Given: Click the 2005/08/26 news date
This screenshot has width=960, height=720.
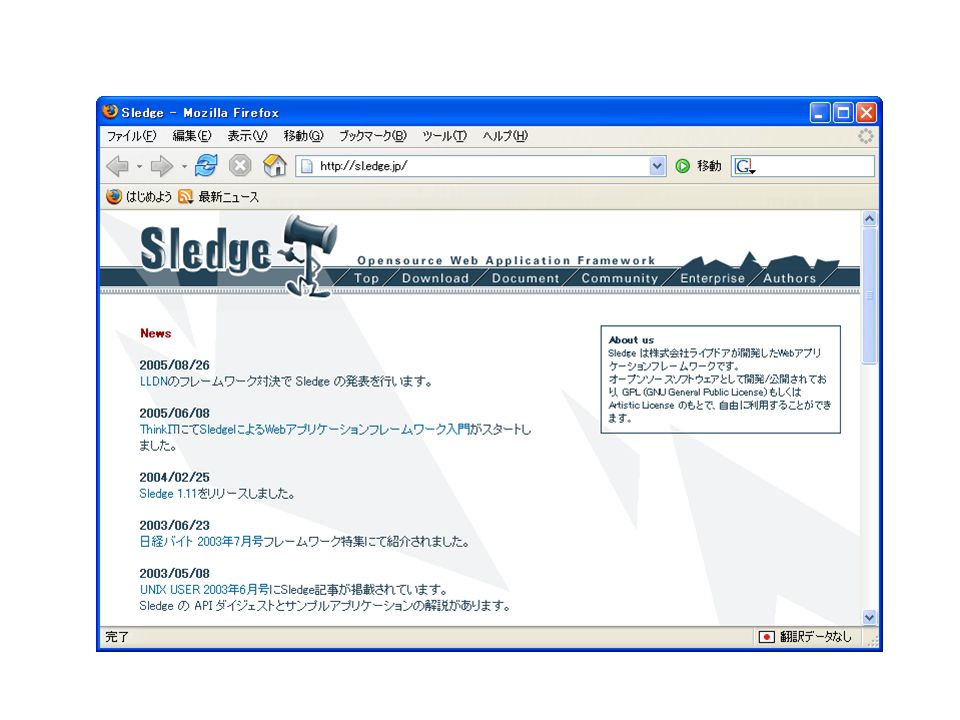Looking at the screenshot, I should pyautogui.click(x=174, y=365).
